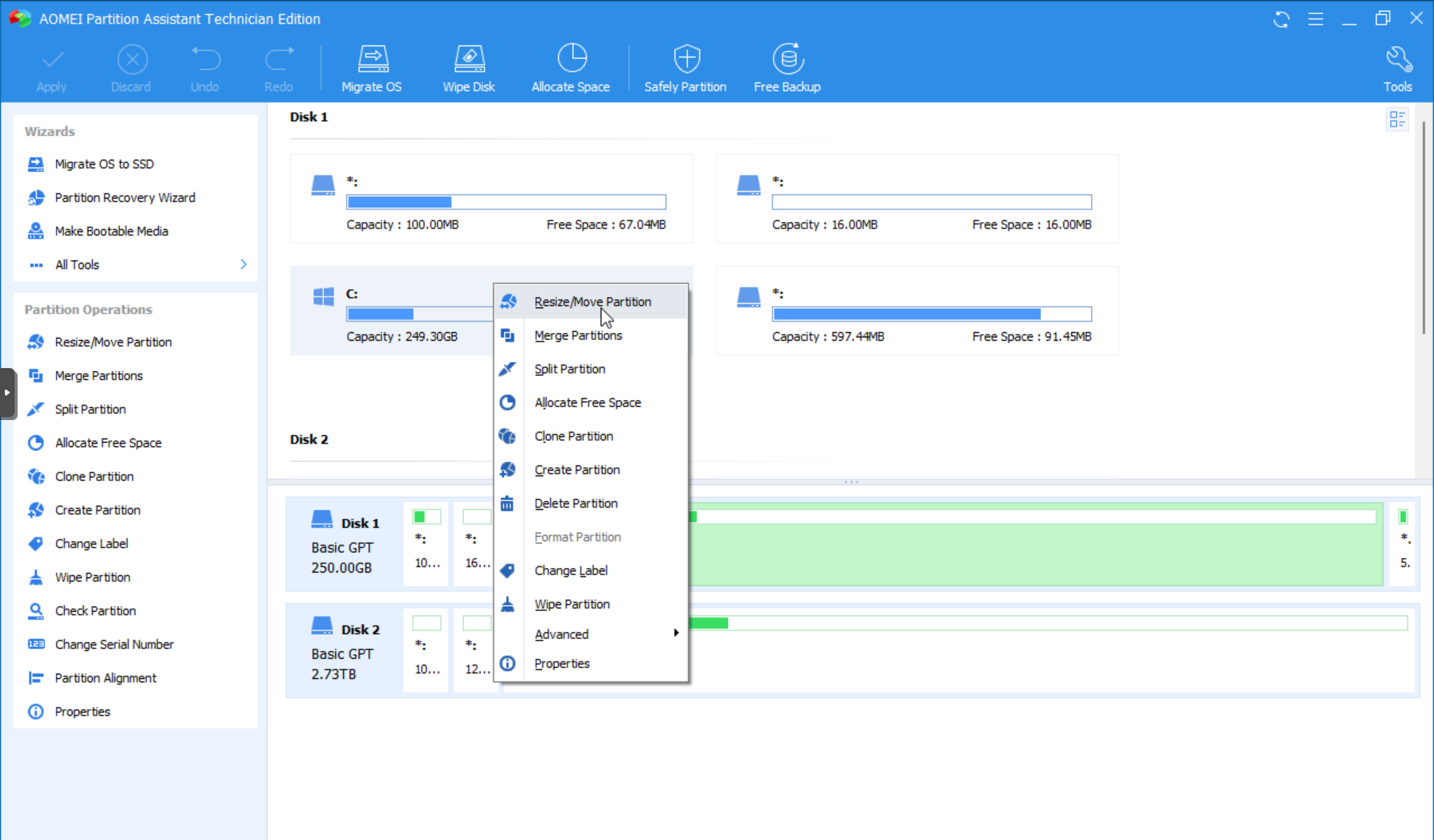Expand the All Tools chevron

(x=244, y=264)
